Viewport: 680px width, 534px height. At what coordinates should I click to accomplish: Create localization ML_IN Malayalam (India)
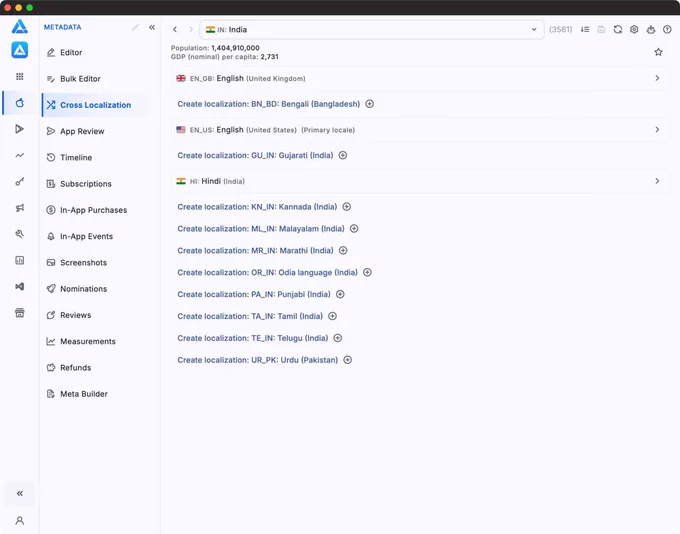[268, 229]
